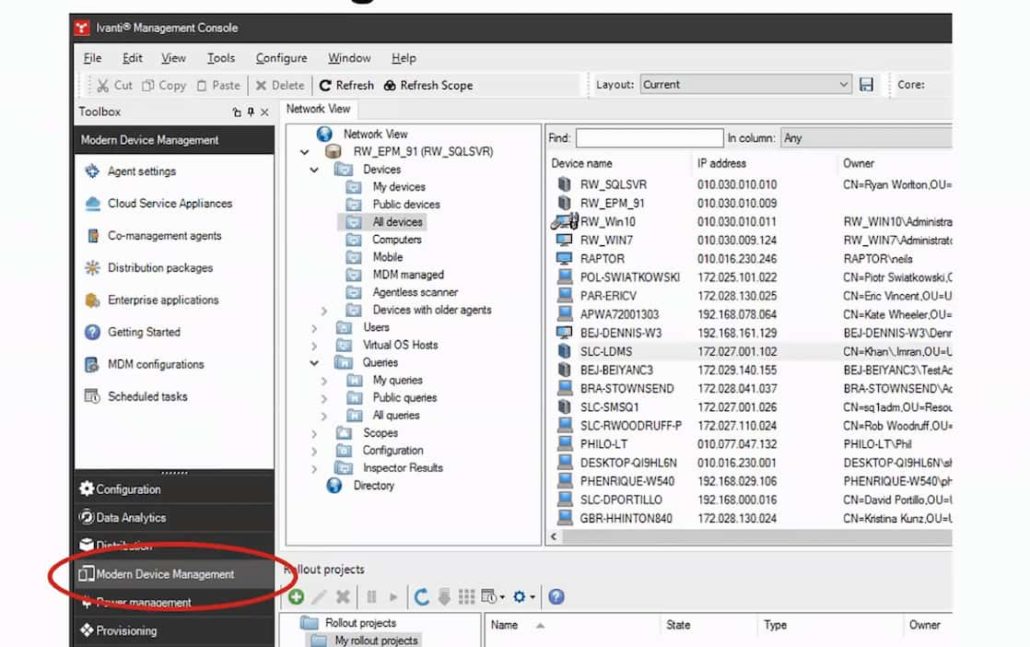Screen dimensions: 1030x647
Task: Open the File menu
Action: (x=93, y=58)
